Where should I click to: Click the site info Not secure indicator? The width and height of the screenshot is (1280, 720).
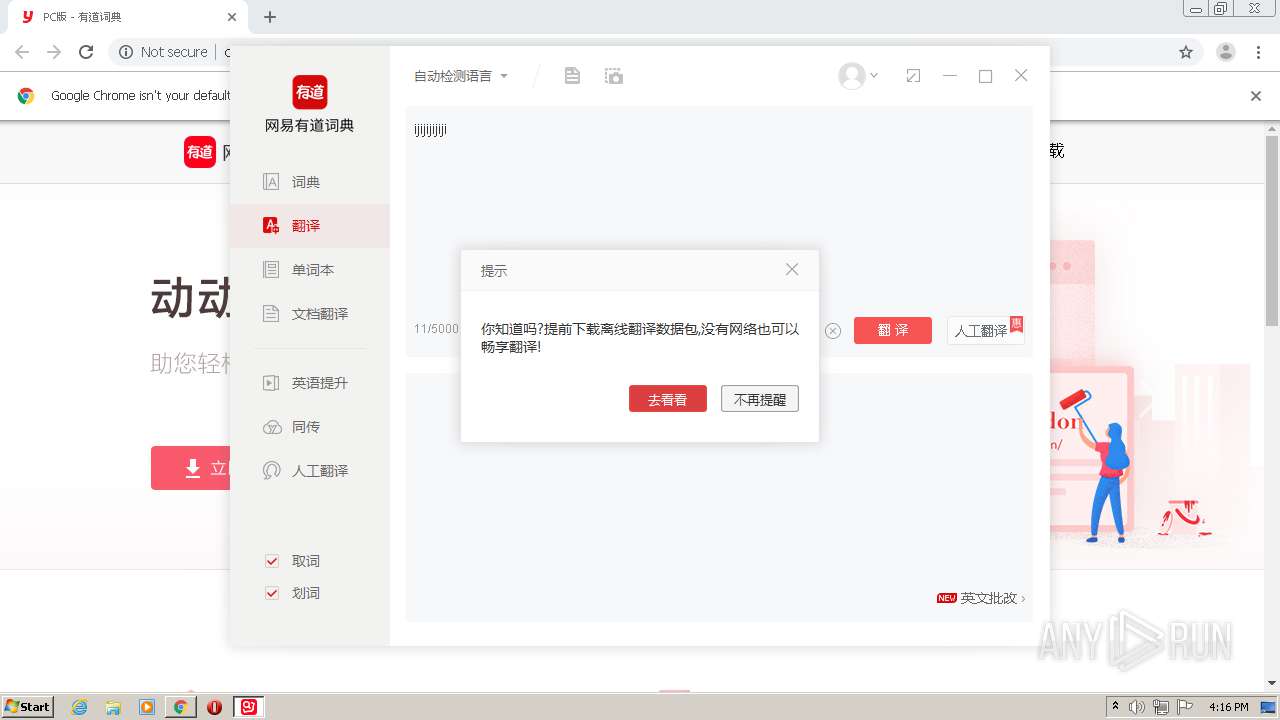pos(164,52)
